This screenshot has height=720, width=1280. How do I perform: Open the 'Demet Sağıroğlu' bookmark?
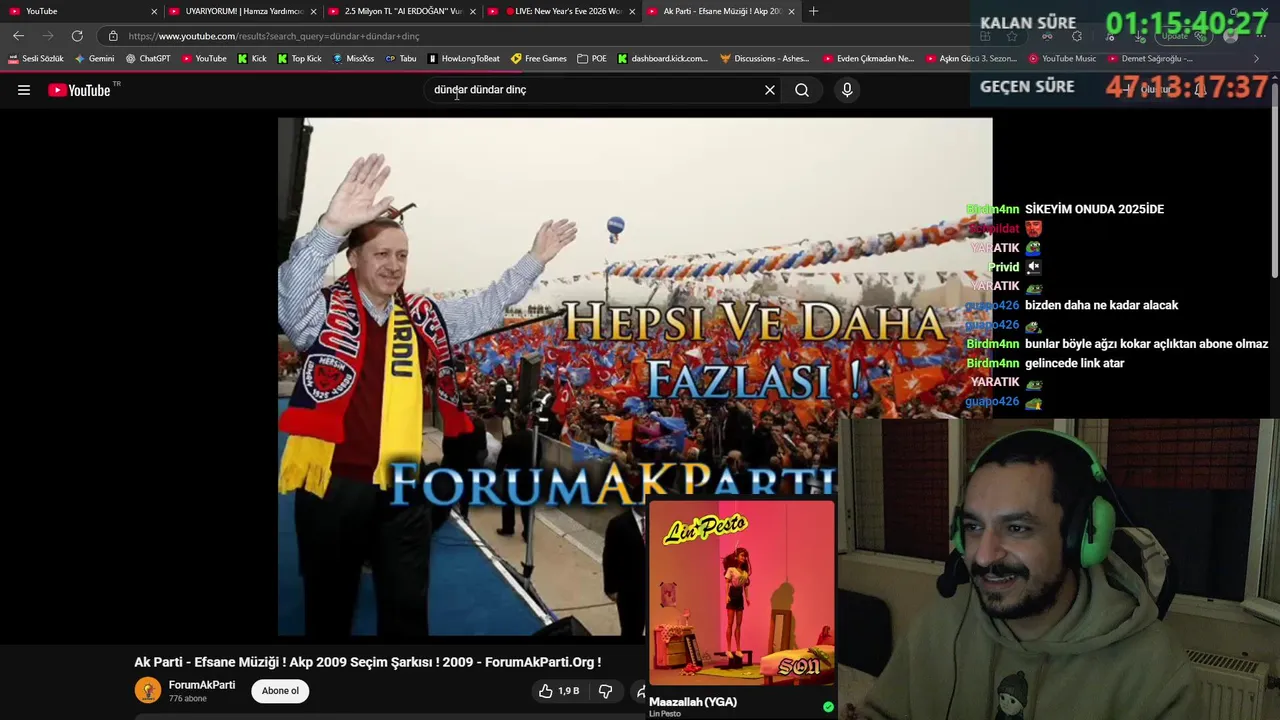tap(1150, 59)
